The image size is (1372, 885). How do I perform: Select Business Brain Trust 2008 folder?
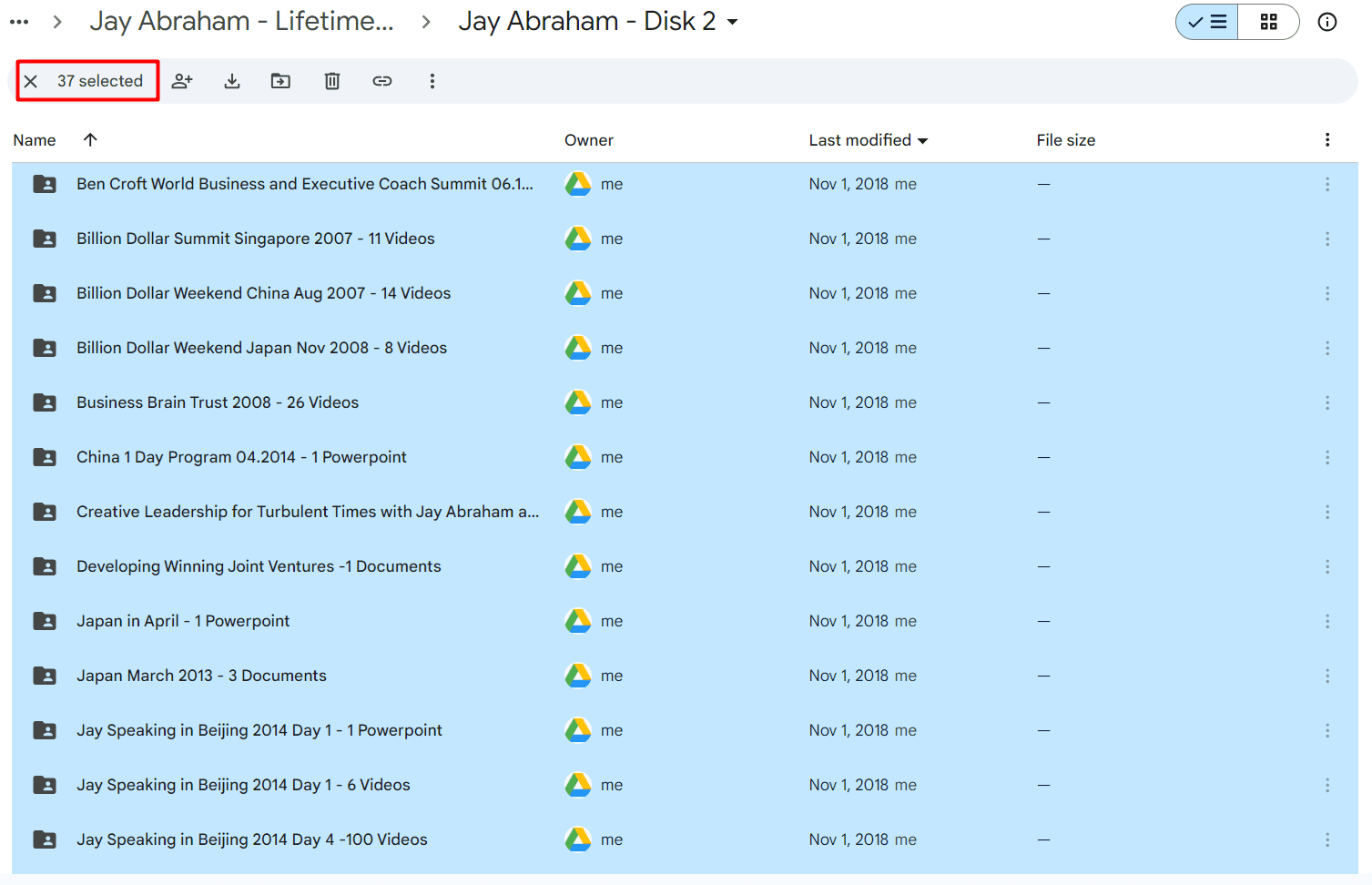(x=685, y=402)
